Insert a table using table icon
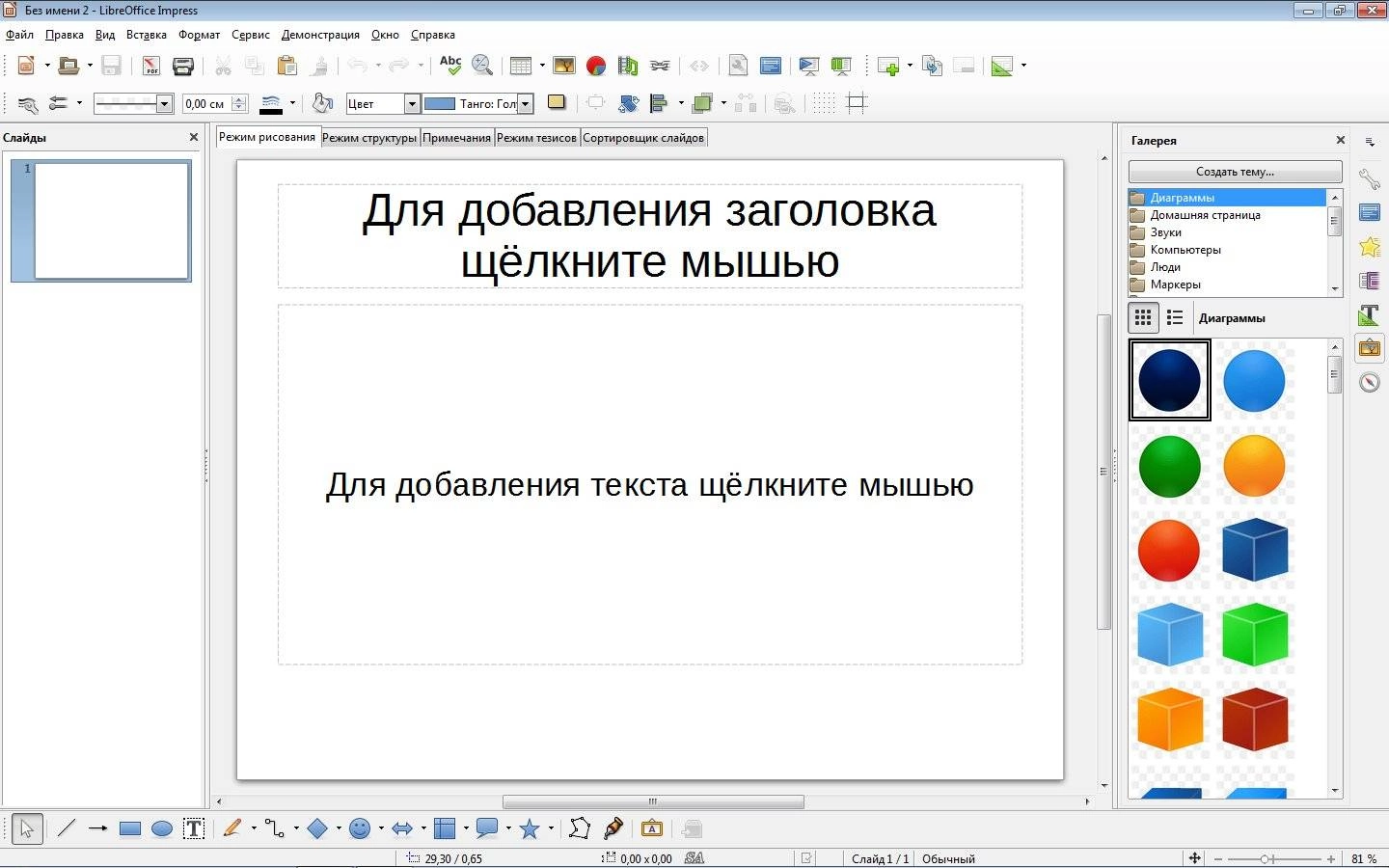1389x868 pixels. tap(521, 66)
